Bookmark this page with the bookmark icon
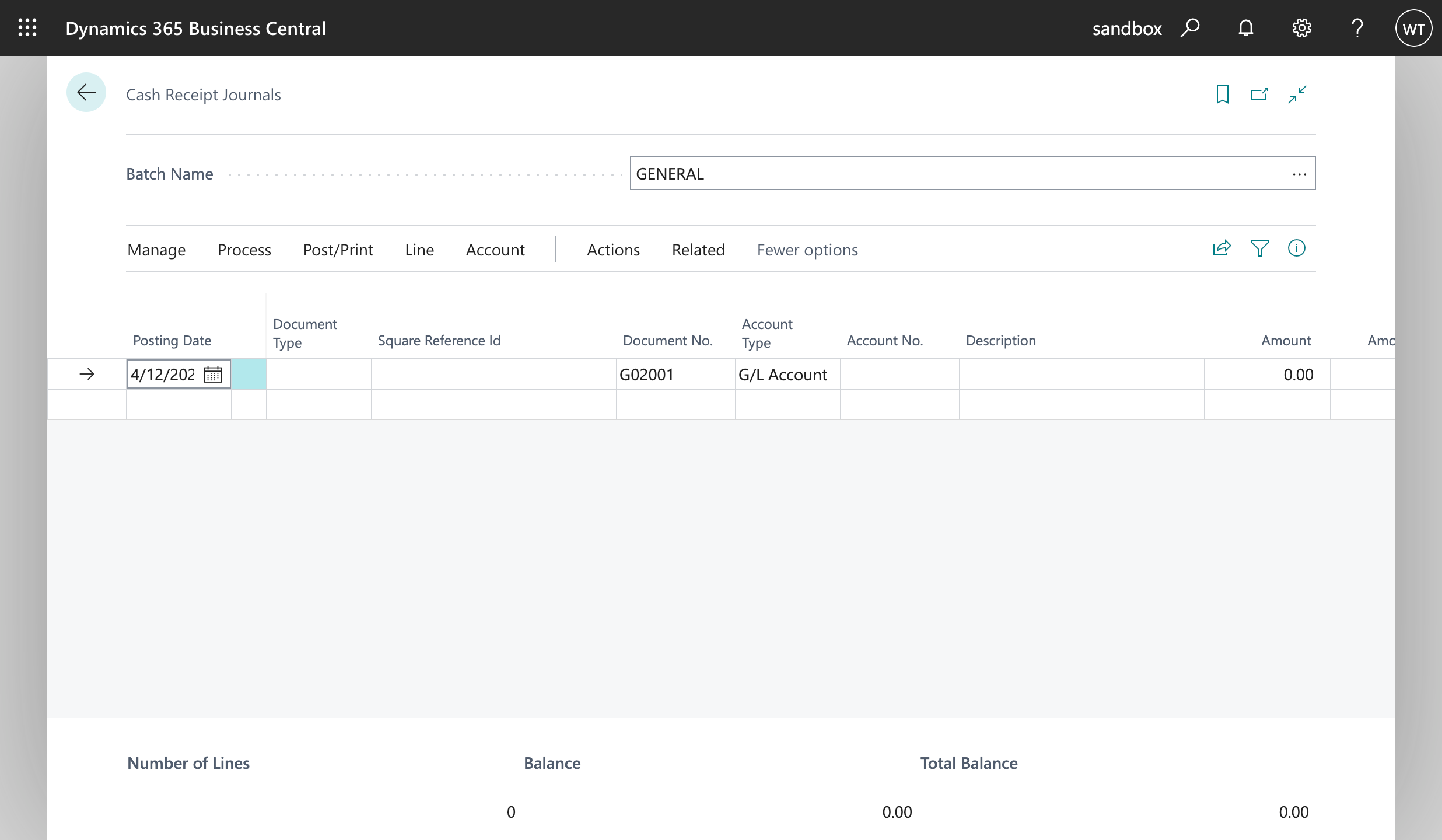 (x=1222, y=94)
